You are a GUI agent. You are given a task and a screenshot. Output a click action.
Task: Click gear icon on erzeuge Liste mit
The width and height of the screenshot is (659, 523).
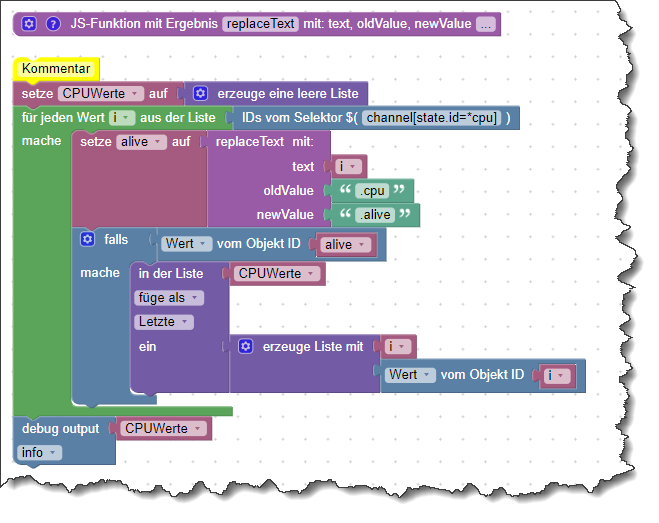[x=246, y=346]
